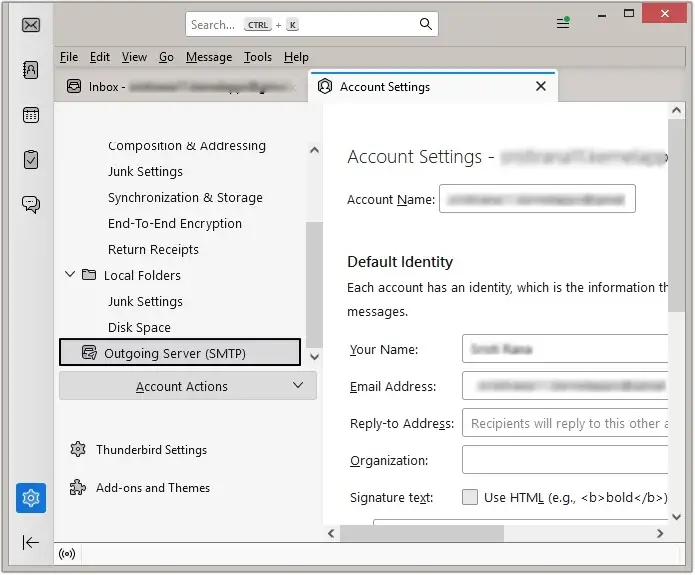Open the Chat space icon
Screen dimensions: 695x575
[x=31, y=204]
